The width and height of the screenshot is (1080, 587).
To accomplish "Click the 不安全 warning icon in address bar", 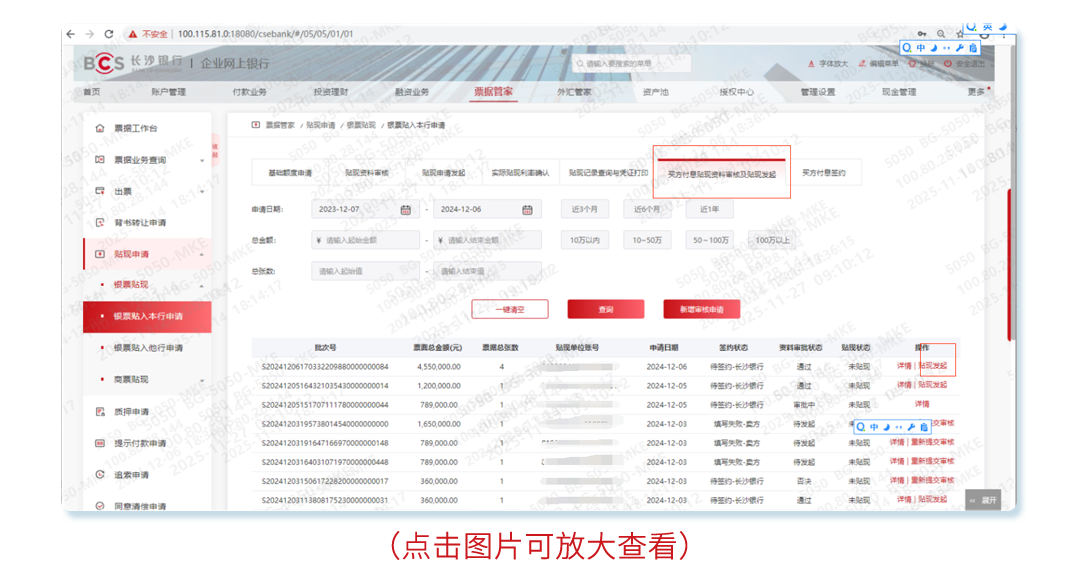I will click(x=132, y=34).
